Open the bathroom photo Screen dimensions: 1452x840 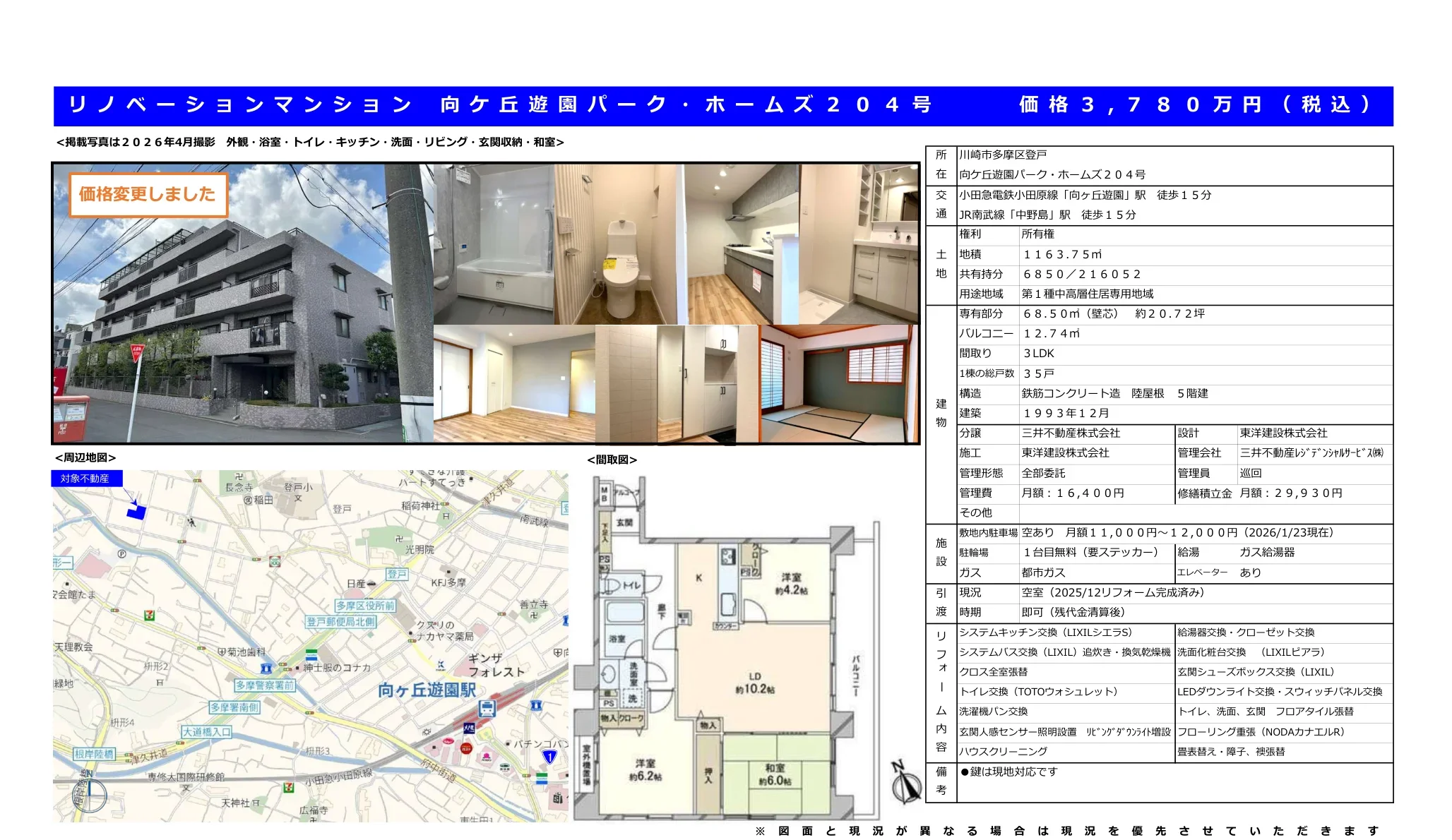click(494, 244)
